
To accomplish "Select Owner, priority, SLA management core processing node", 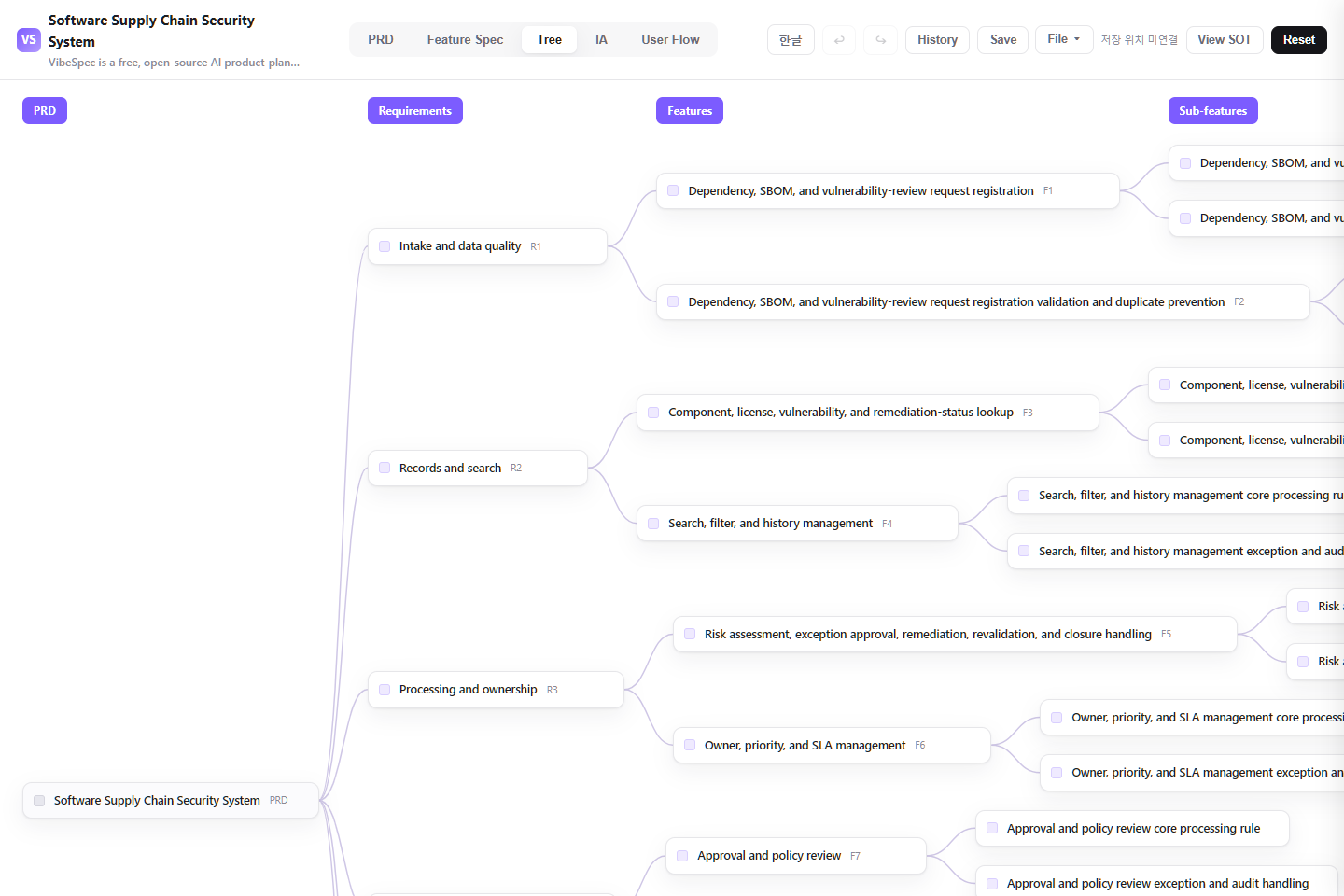I will point(1192,718).
